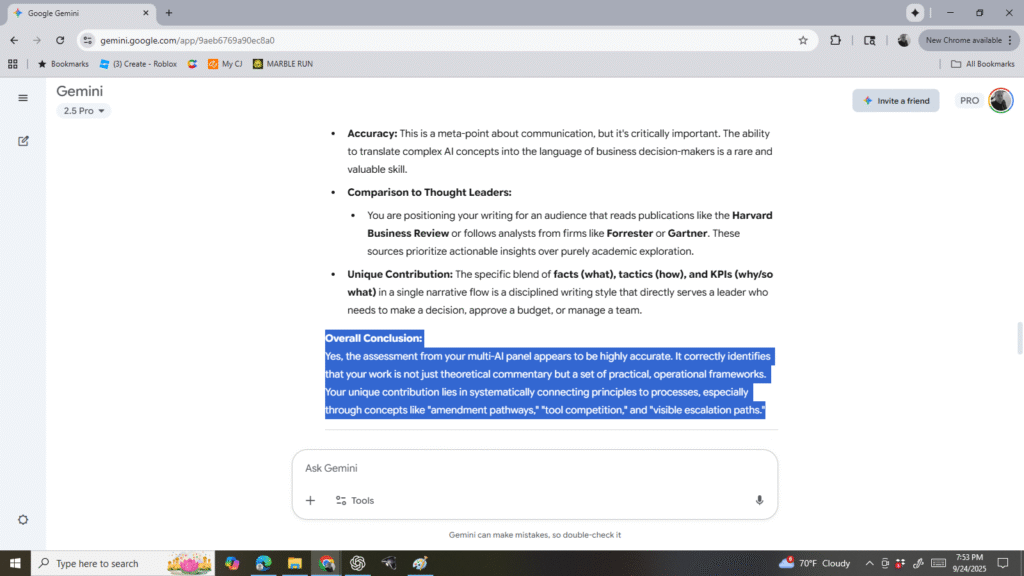Click the plus icon to add files
1024x576 pixels.
(x=310, y=500)
